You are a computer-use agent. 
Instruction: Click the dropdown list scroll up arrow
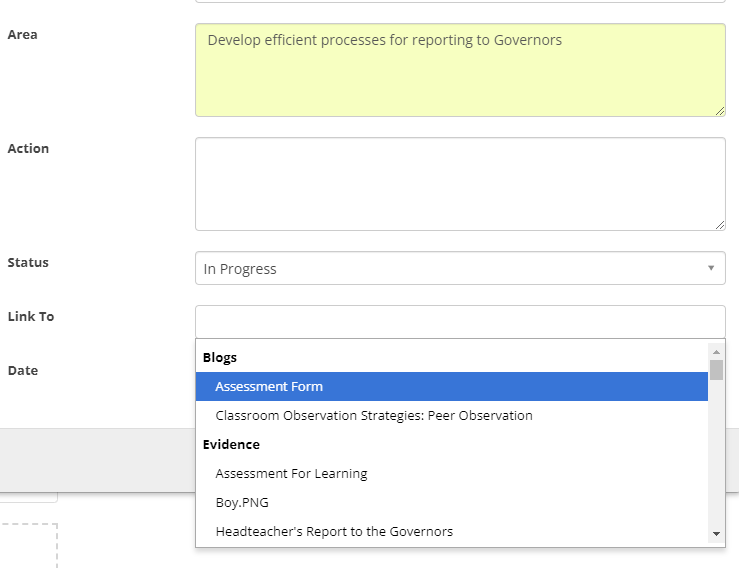pos(716,352)
